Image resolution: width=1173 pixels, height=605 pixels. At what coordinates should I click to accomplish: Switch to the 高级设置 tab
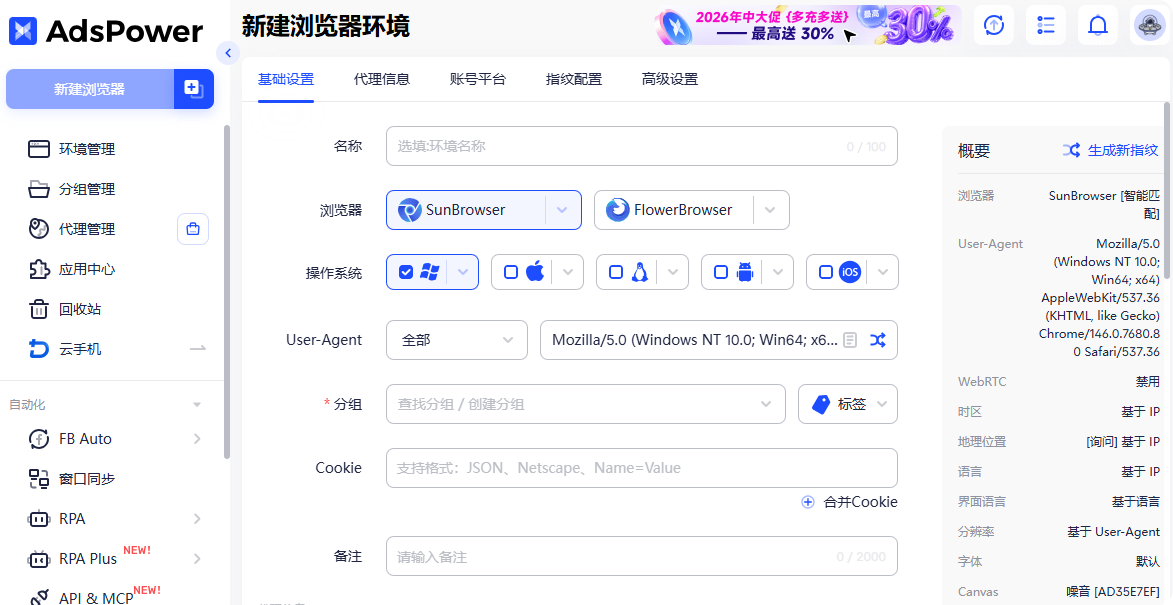(x=670, y=79)
